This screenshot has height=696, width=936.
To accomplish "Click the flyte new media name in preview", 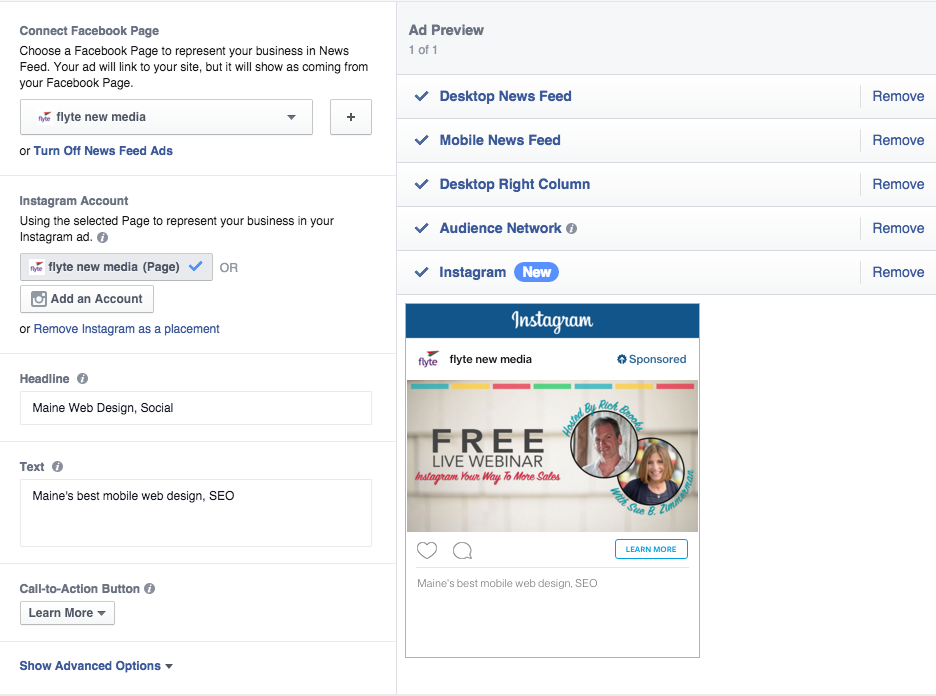I will click(490, 359).
